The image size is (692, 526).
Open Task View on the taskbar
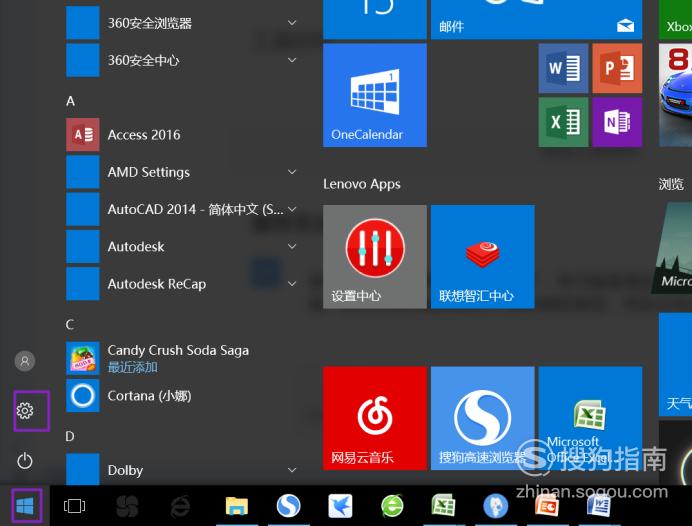(x=75, y=506)
